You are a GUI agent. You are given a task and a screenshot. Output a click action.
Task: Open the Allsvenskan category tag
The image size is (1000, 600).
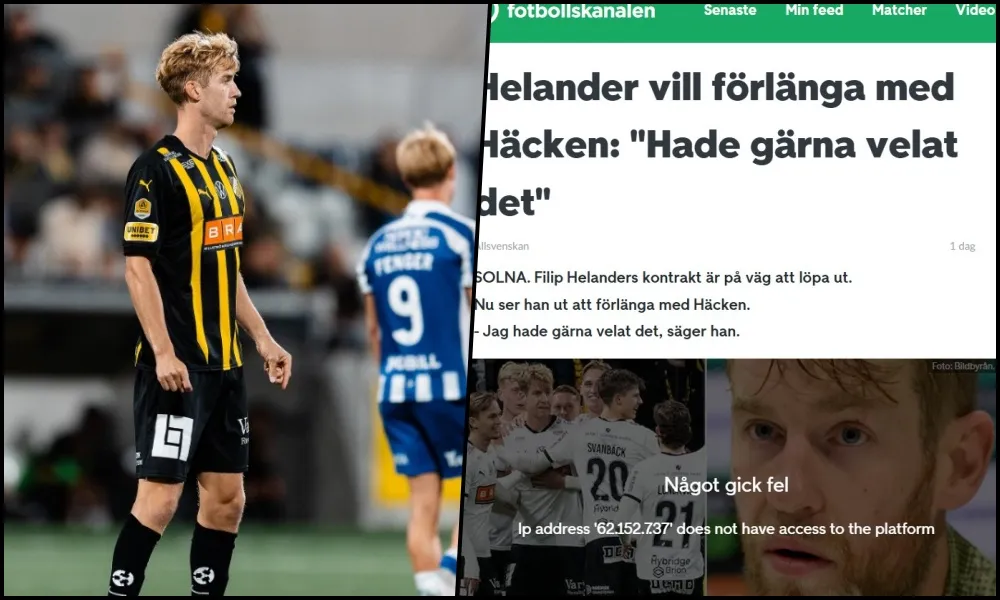[x=503, y=246]
